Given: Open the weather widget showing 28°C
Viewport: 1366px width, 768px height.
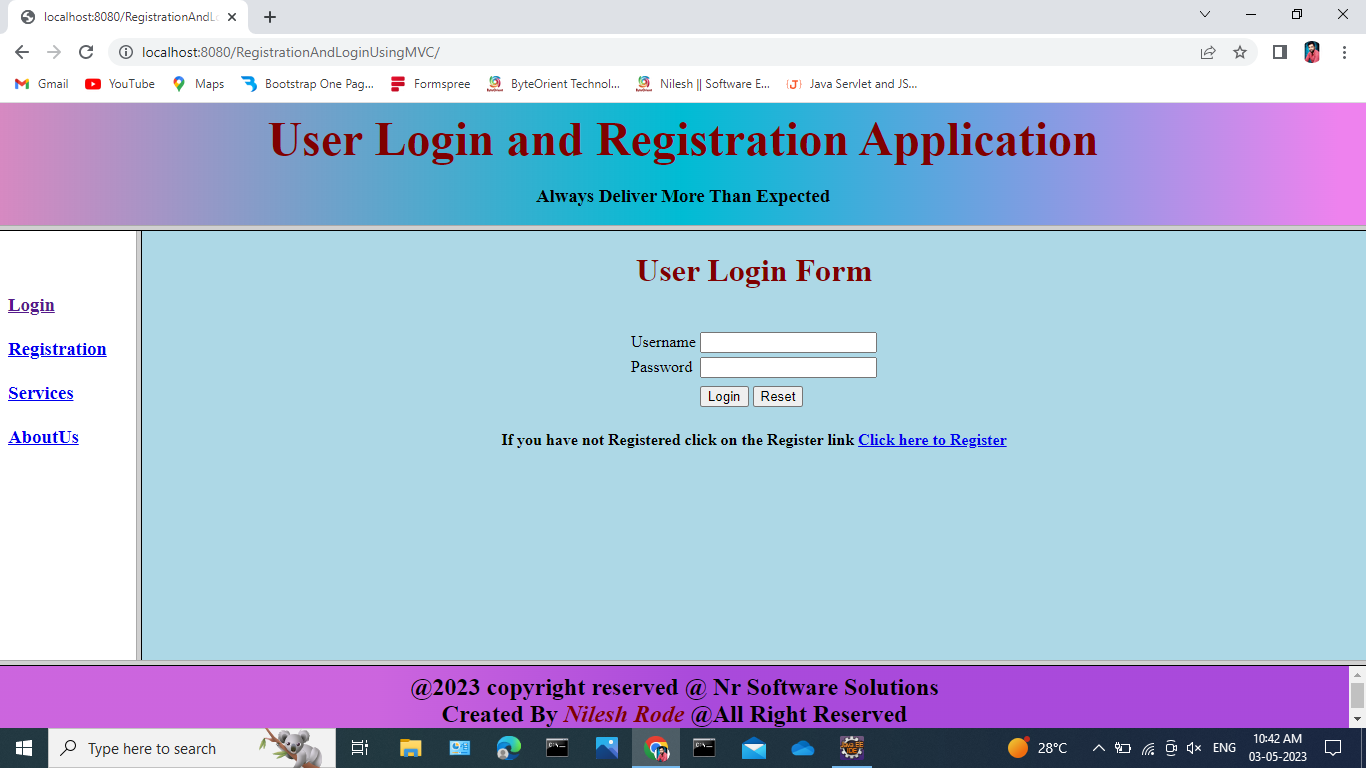Looking at the screenshot, I should pyautogui.click(x=1037, y=748).
